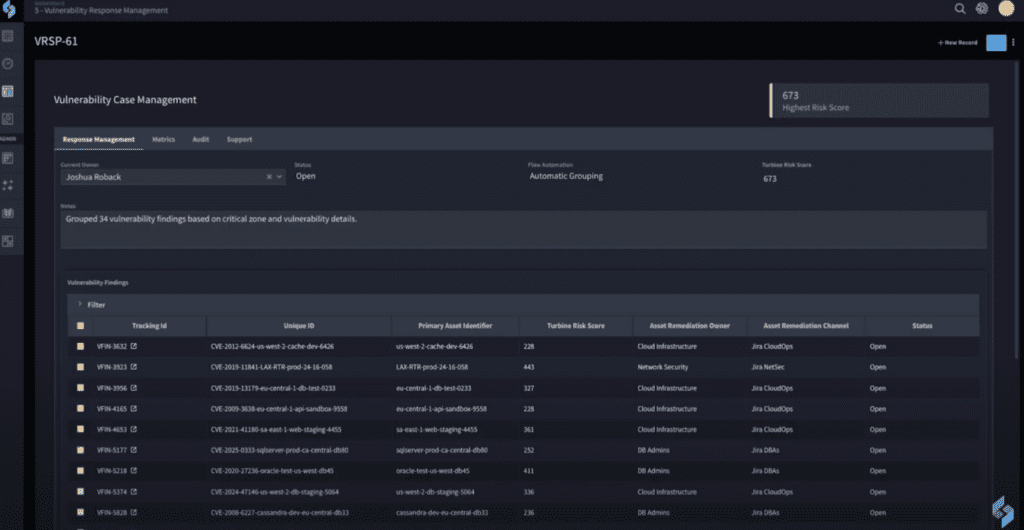Sort by the Tracking Id column header
Screen dimensions: 1024x530
coord(150,326)
